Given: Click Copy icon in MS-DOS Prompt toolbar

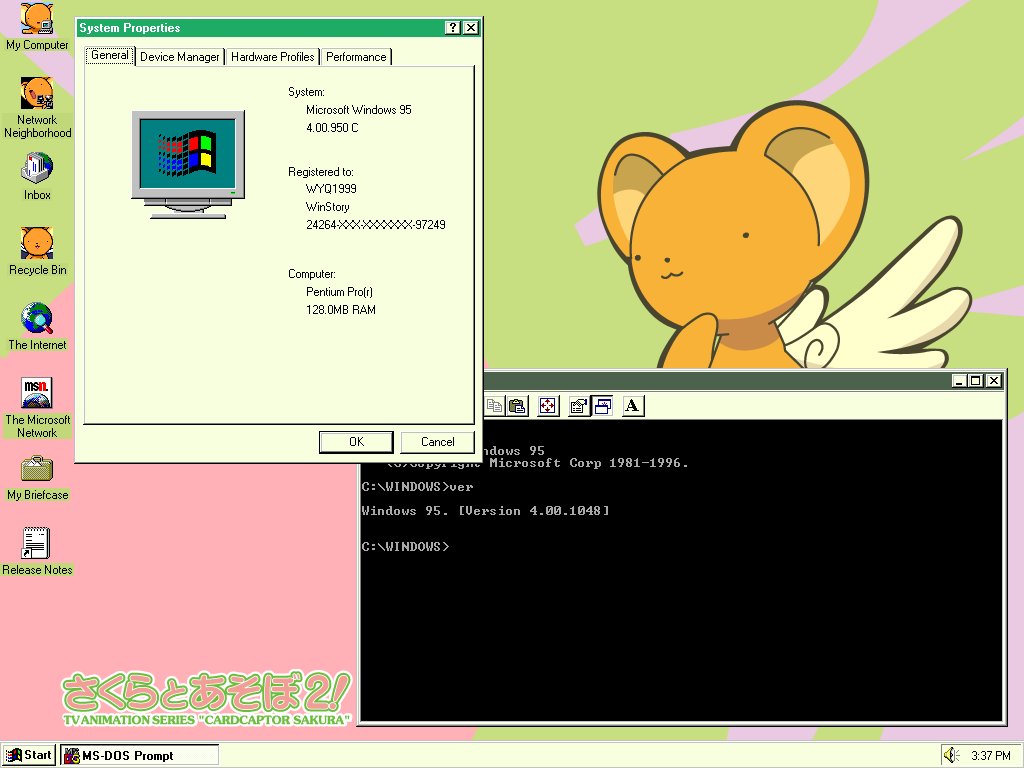Looking at the screenshot, I should (494, 406).
